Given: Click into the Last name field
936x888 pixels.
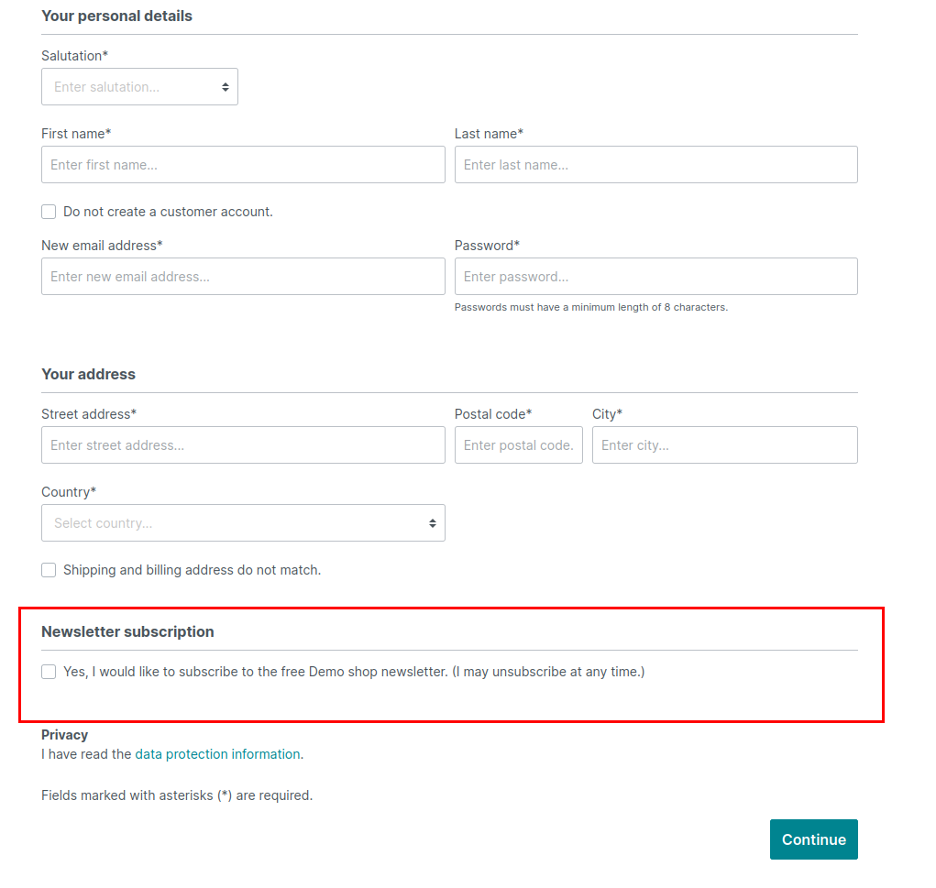Looking at the screenshot, I should pyautogui.click(x=656, y=165).
